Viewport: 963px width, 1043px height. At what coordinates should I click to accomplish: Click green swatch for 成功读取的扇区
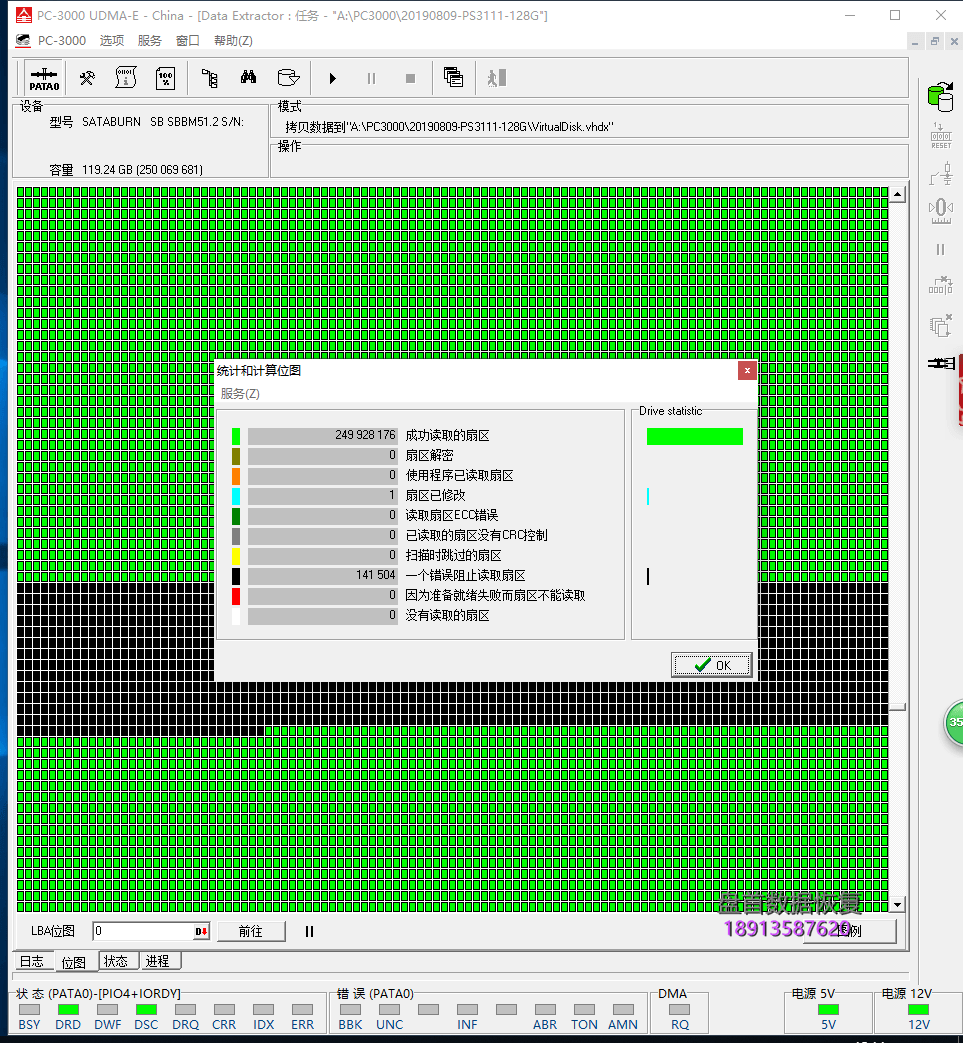click(x=236, y=436)
